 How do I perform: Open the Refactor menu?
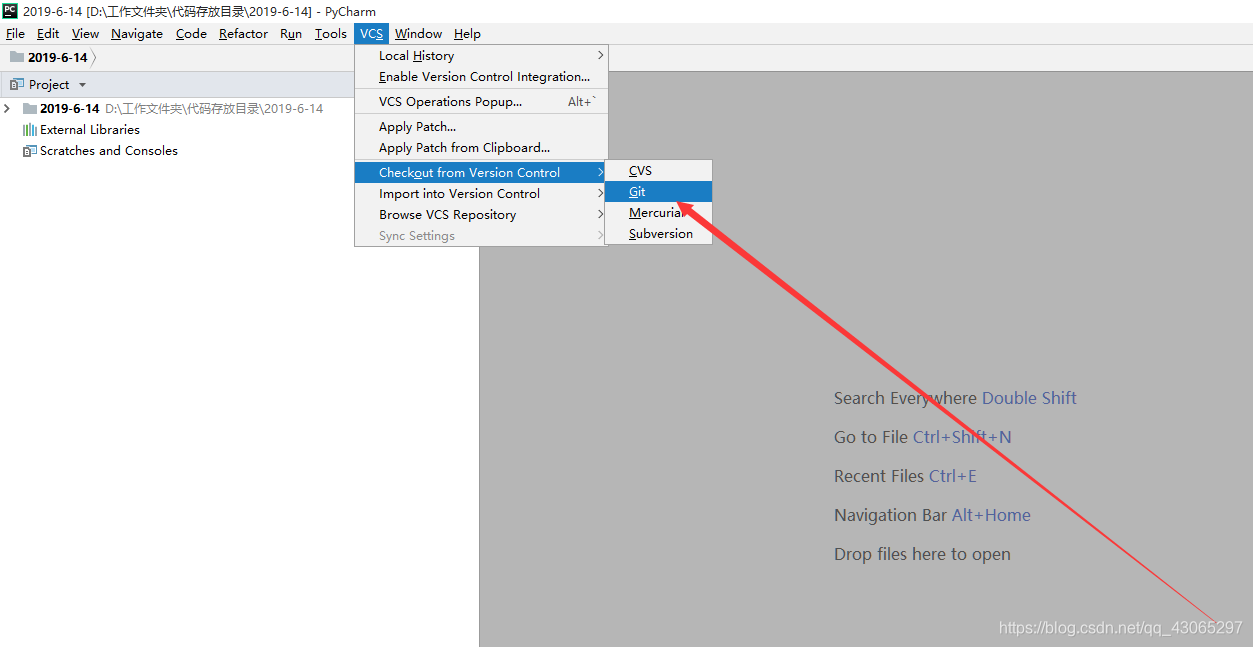(x=243, y=33)
